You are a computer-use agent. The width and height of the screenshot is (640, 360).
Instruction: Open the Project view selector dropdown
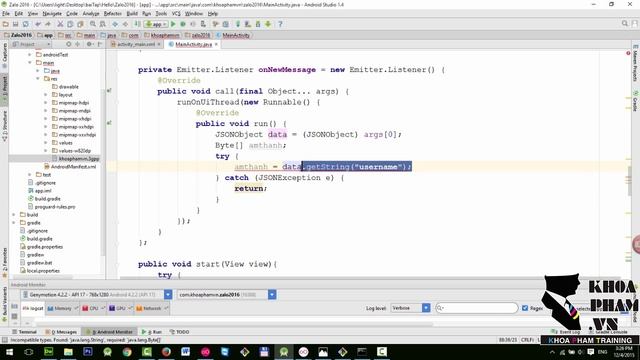pos(31,44)
